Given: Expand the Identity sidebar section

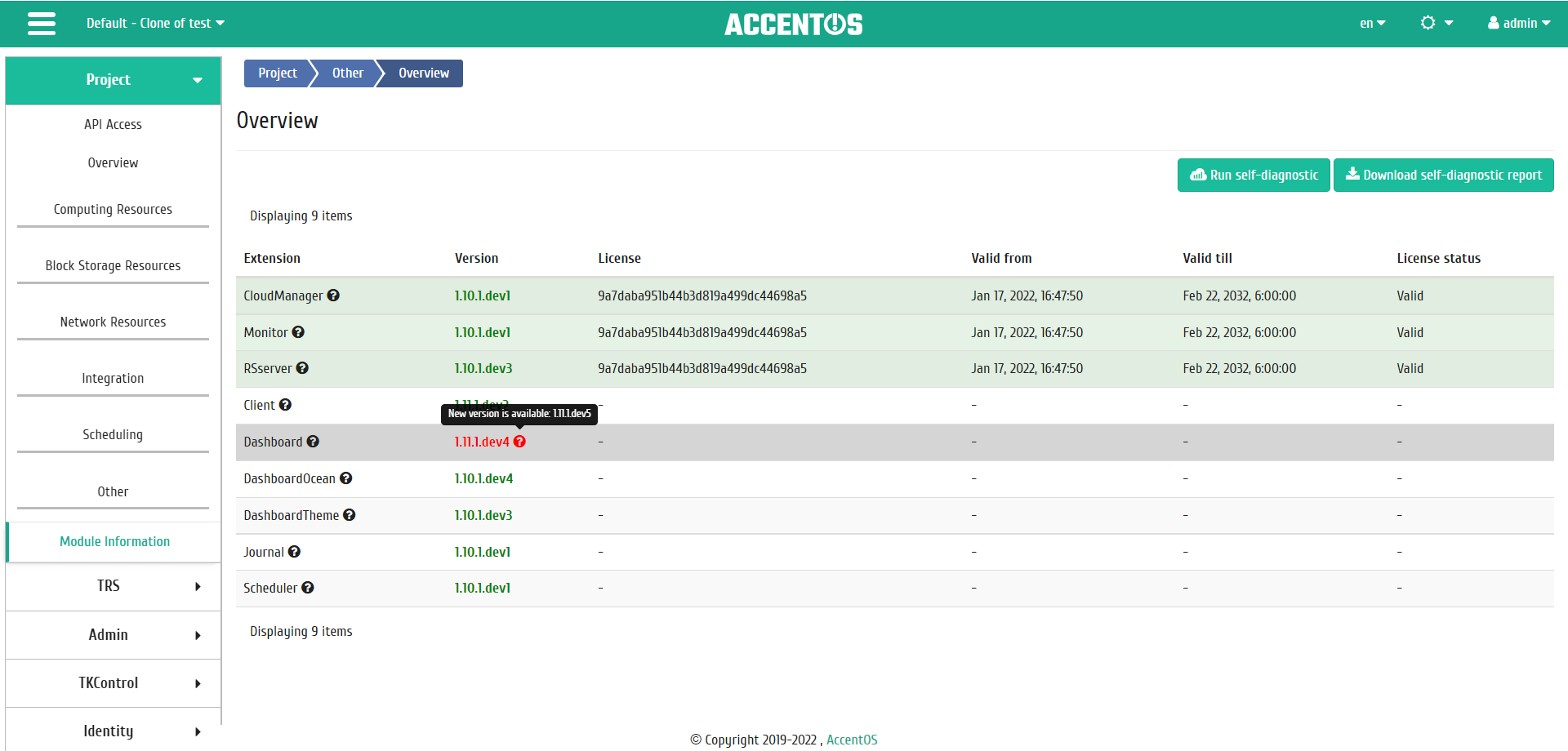Looking at the screenshot, I should (114, 731).
